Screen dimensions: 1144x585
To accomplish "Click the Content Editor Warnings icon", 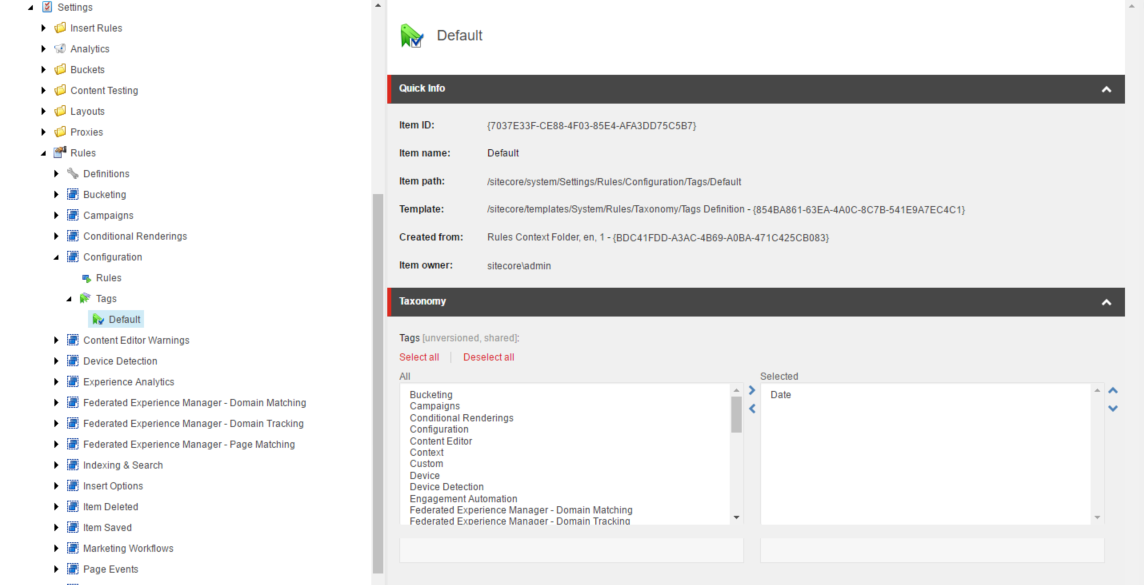I will (x=73, y=340).
